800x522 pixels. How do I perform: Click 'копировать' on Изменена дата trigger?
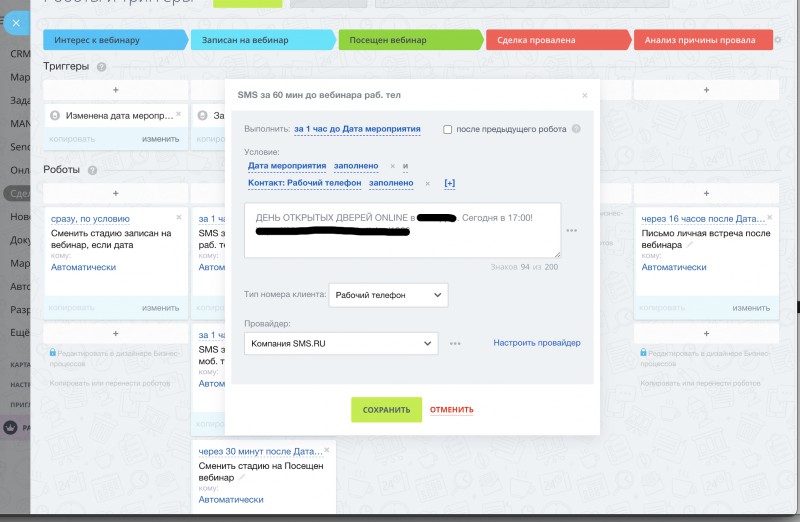point(72,139)
